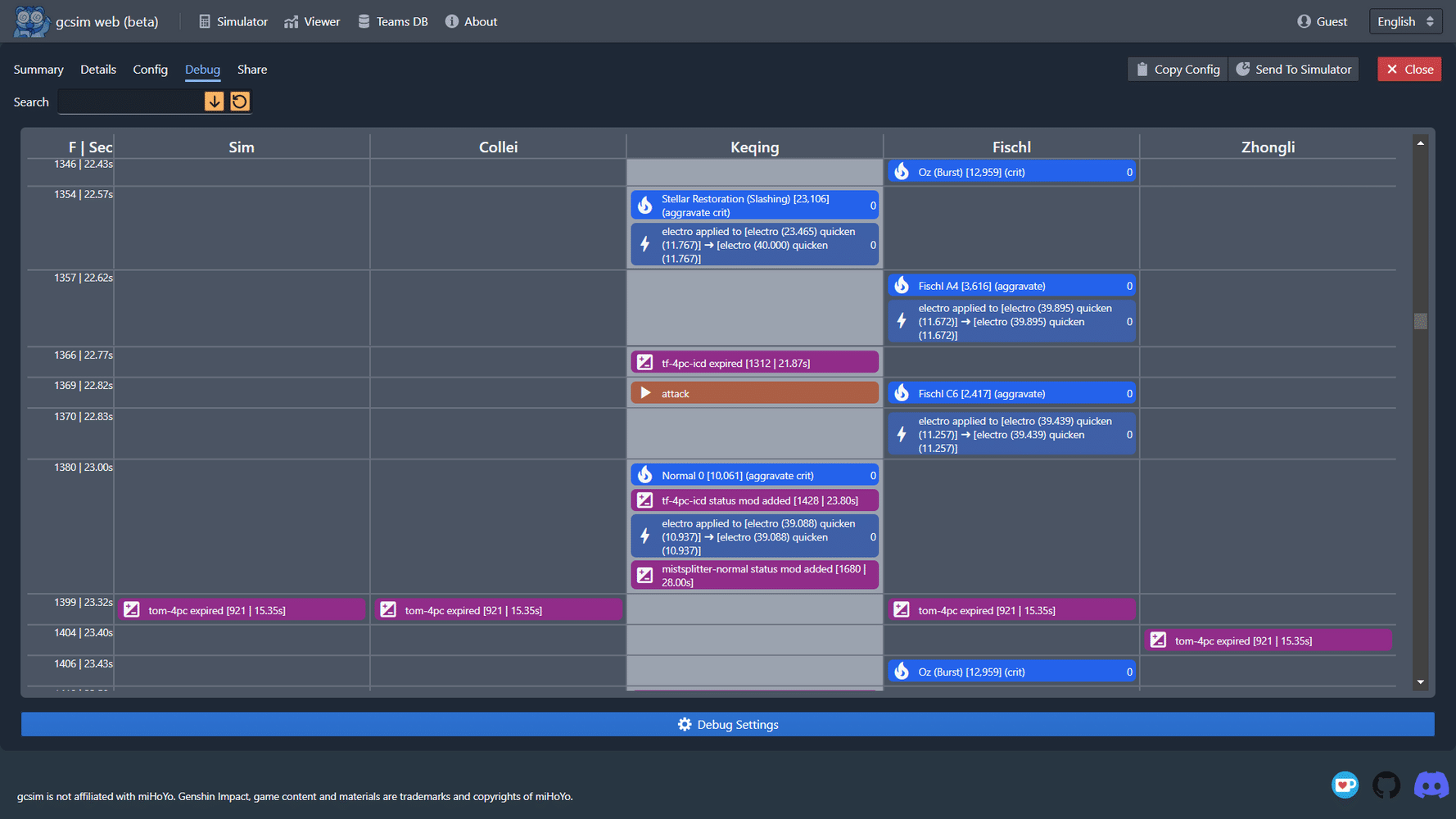Screen dimensions: 1456x819
Task: Click the gear icon in Debug Settings
Action: point(685,725)
